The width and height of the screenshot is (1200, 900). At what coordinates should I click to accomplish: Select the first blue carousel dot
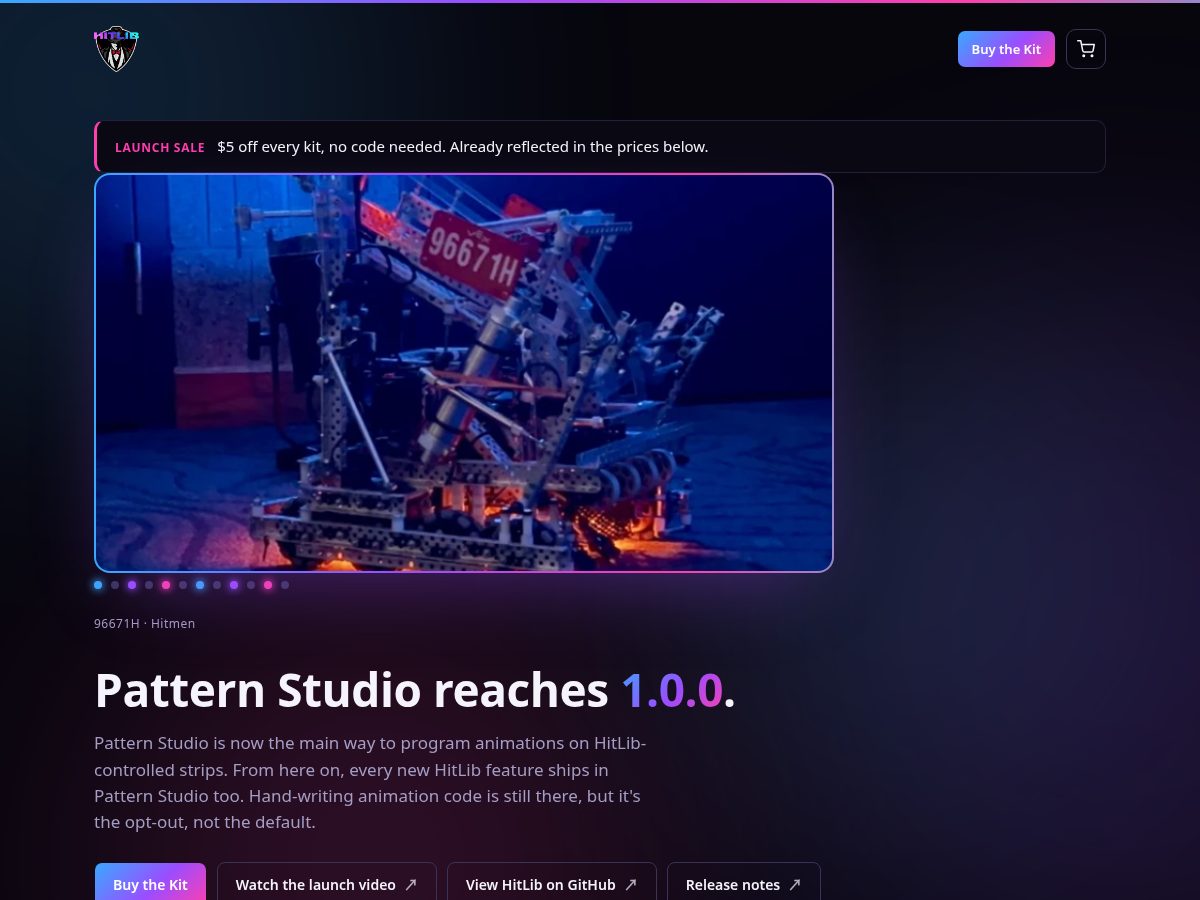[x=98, y=585]
